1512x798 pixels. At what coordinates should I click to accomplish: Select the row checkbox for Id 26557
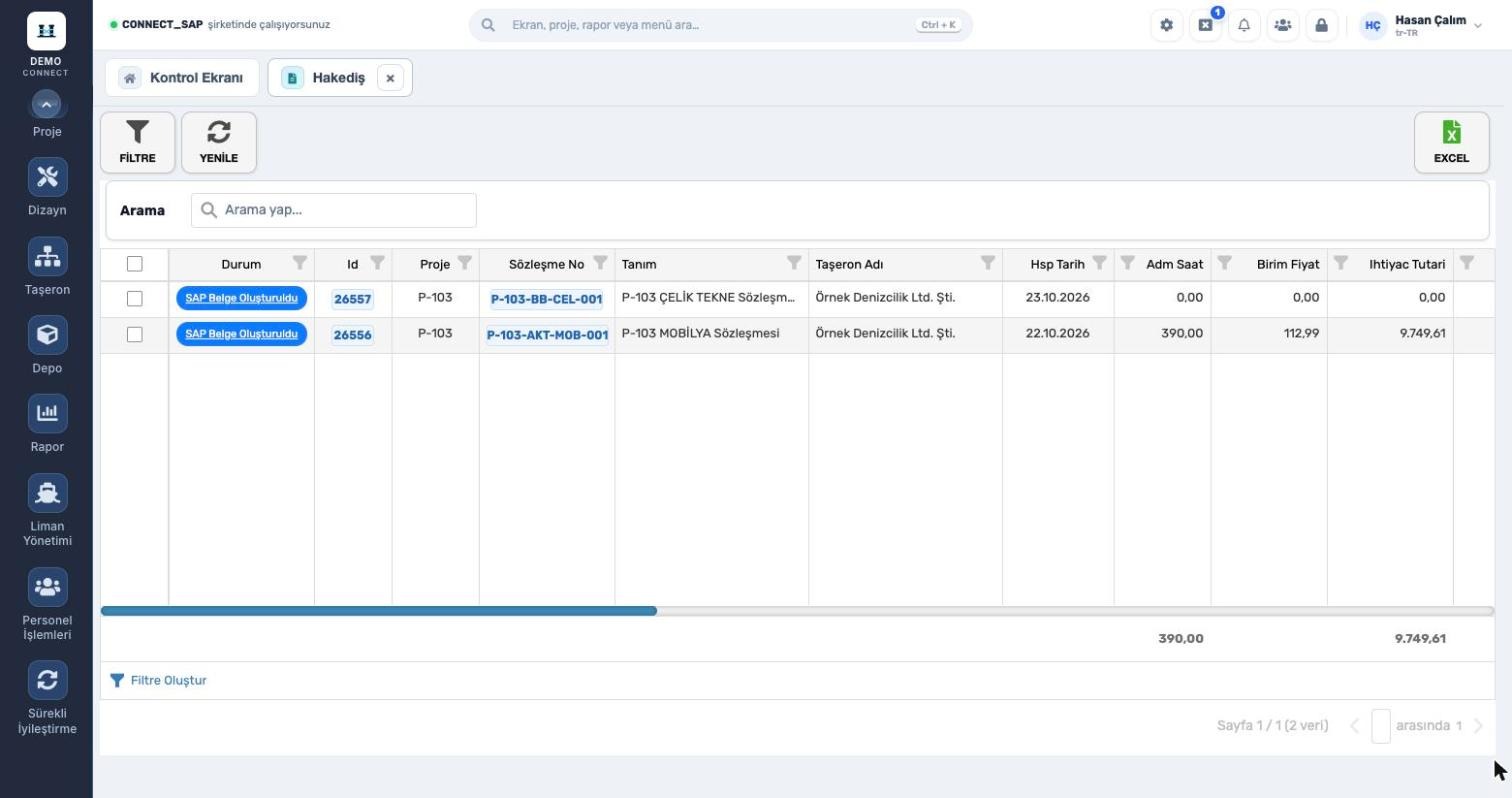[x=135, y=299]
